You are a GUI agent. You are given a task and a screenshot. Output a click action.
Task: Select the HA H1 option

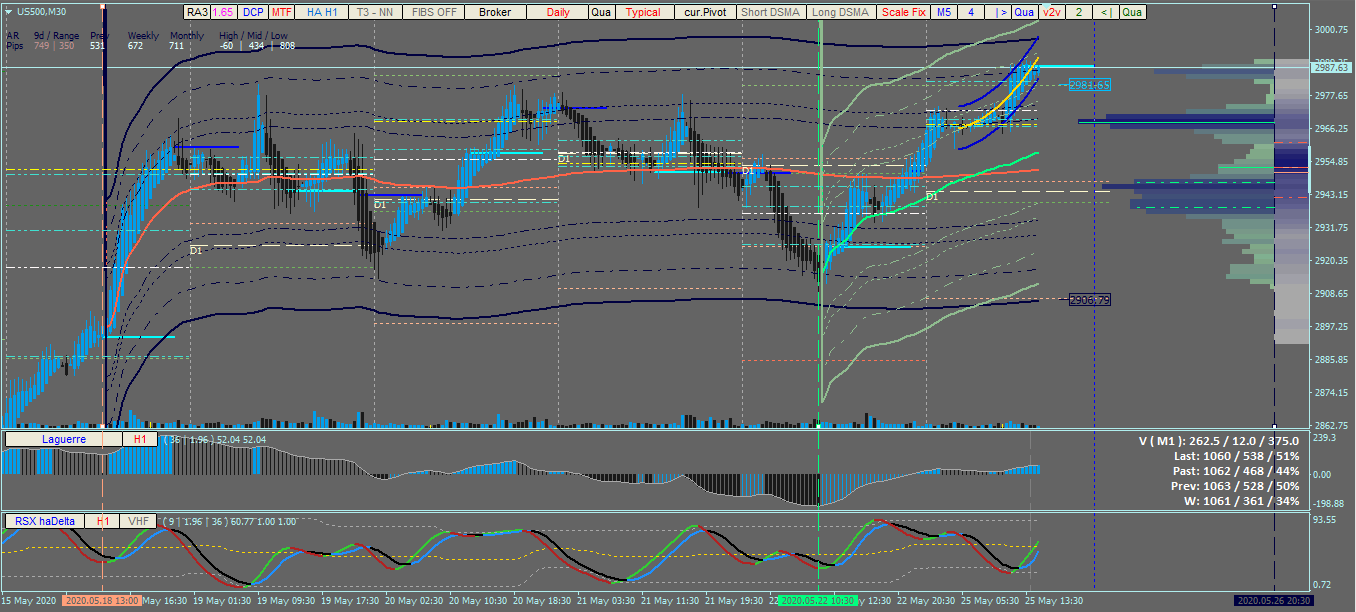pos(322,12)
